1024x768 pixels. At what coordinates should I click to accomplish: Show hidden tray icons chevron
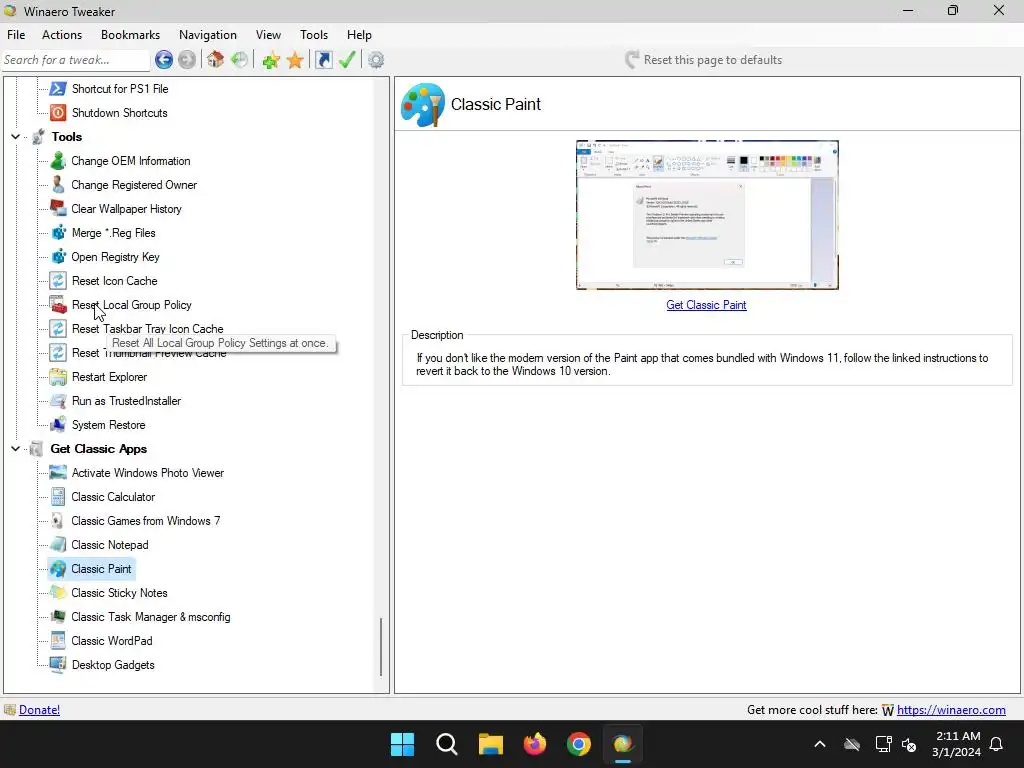tap(820, 744)
